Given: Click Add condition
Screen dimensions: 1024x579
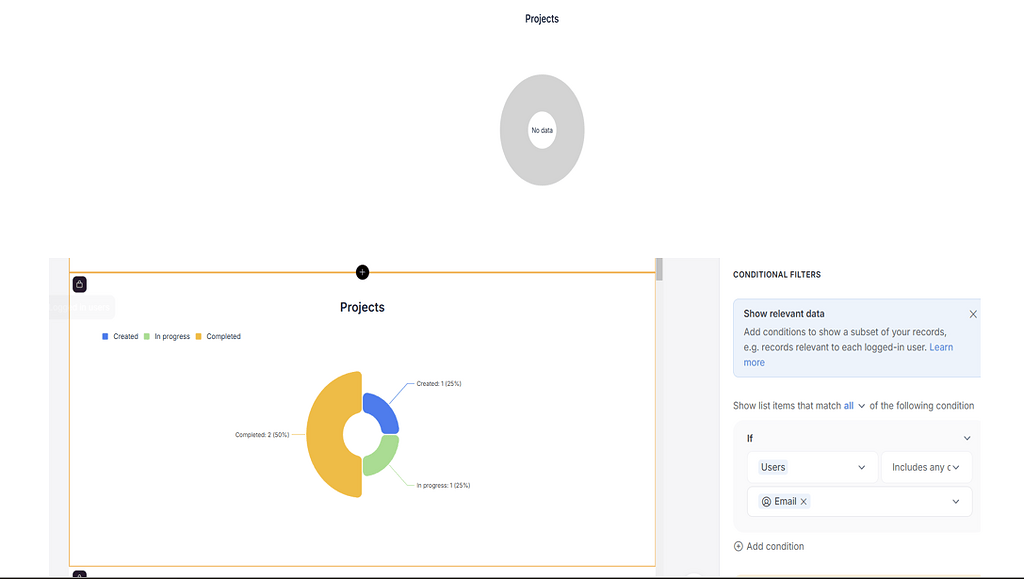Looking at the screenshot, I should pyautogui.click(x=774, y=546).
